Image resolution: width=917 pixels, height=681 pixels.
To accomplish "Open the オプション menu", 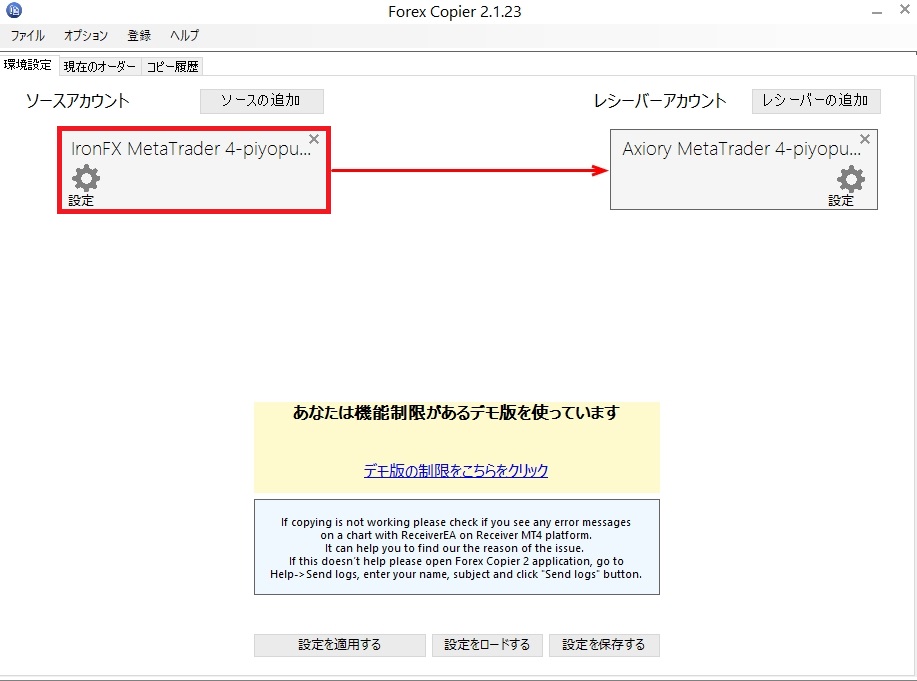I will click(x=86, y=36).
